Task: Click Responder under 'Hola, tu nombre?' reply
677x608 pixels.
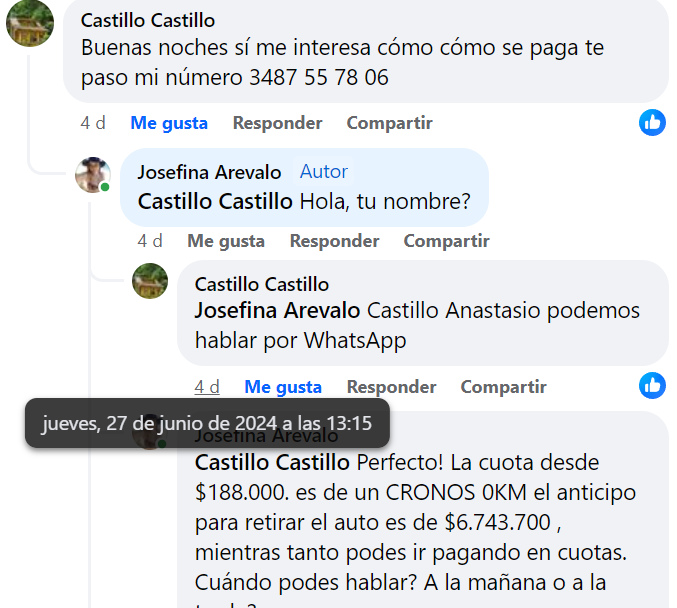Action: click(334, 241)
